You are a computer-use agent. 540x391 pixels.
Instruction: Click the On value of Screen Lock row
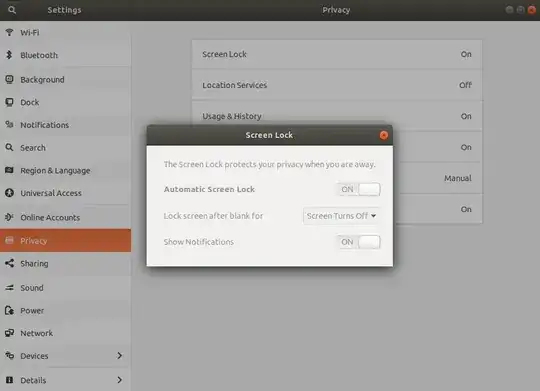point(466,54)
